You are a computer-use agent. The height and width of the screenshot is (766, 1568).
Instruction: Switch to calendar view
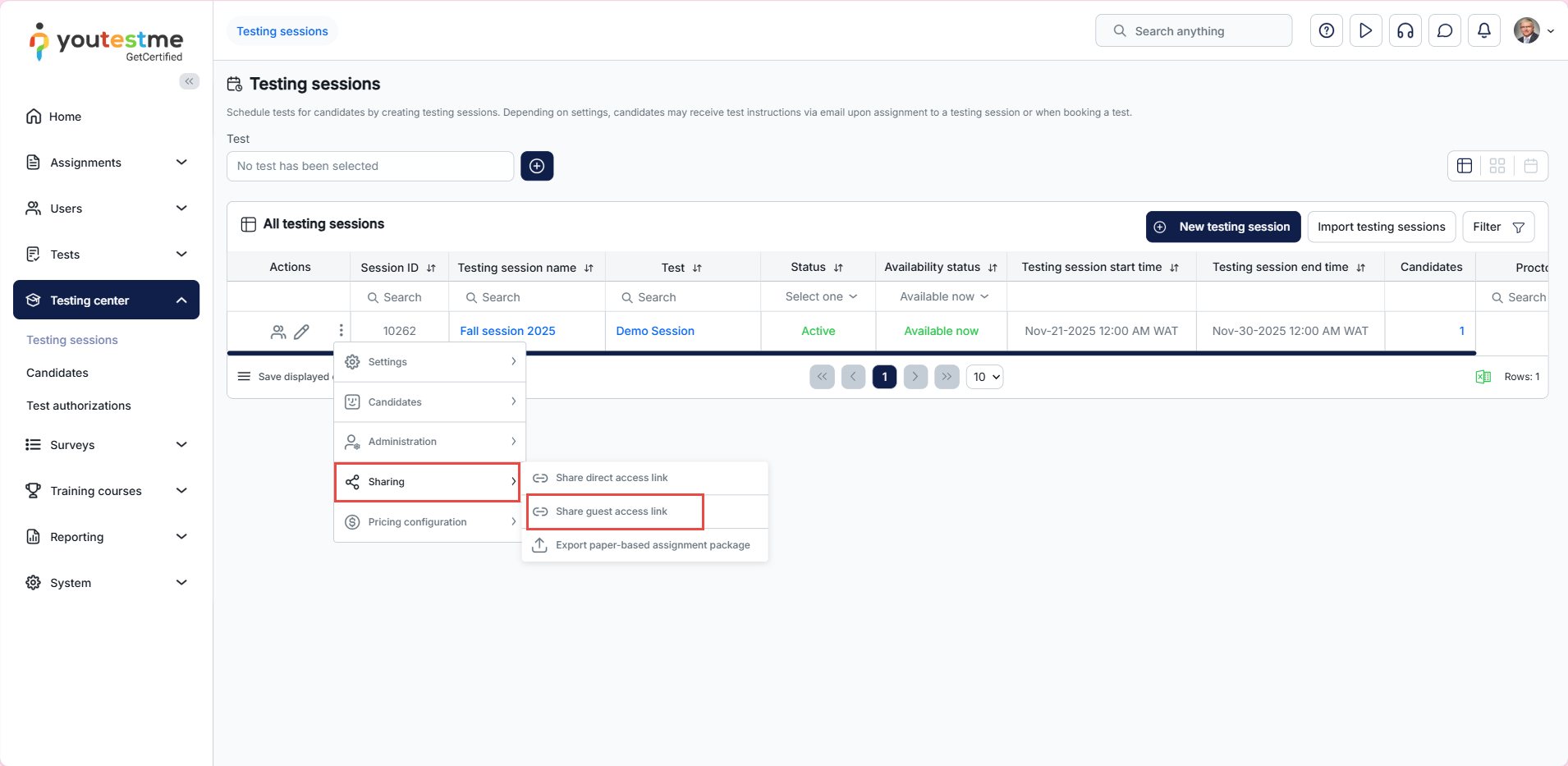(1530, 166)
